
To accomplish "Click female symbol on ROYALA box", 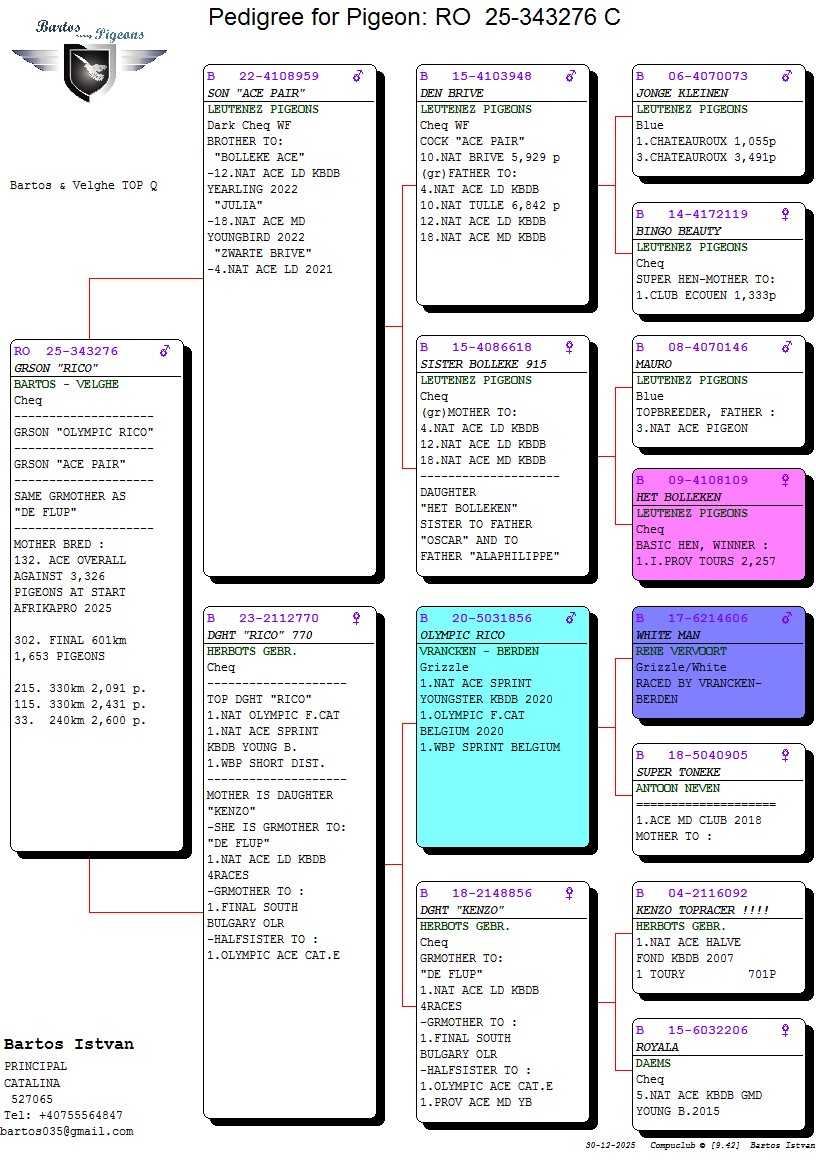I will tap(785, 1030).
